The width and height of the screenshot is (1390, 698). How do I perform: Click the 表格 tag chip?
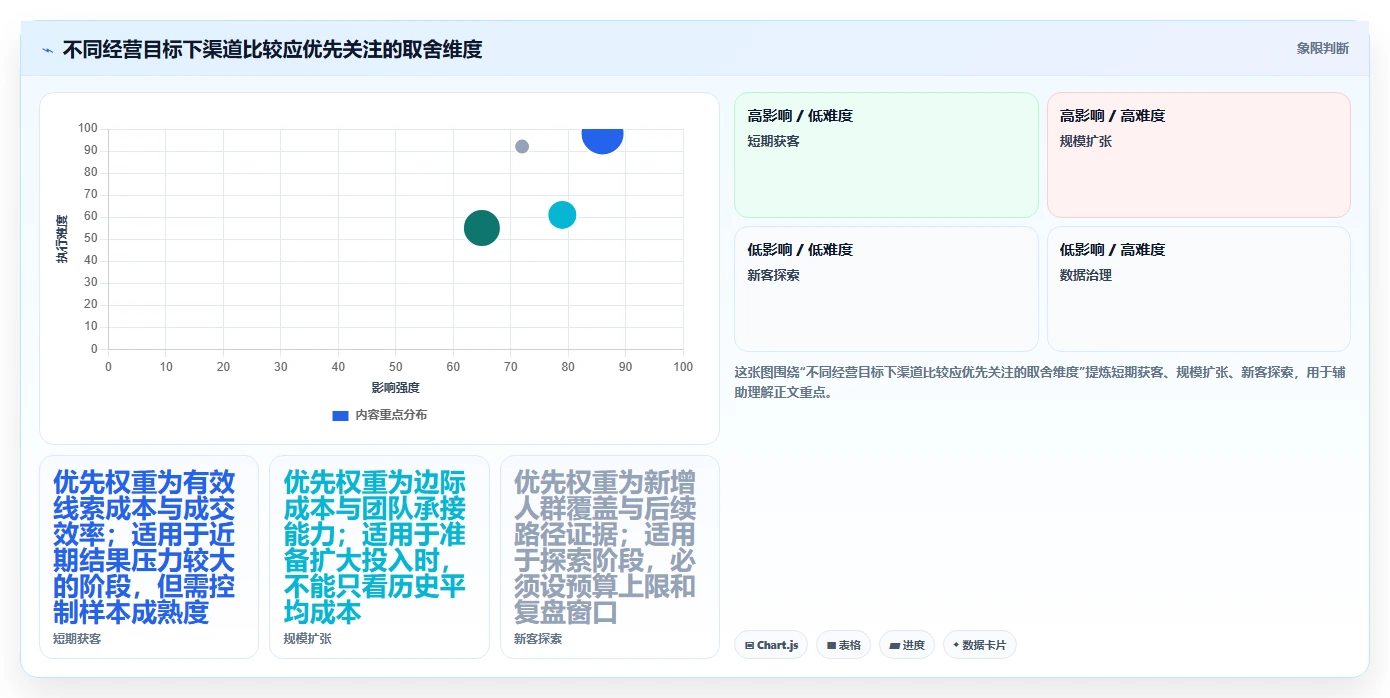[844, 645]
